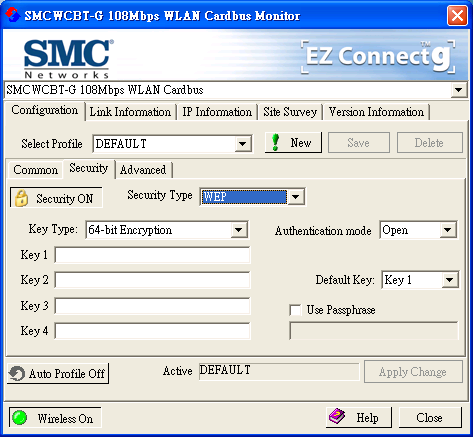Click the passphrase text field
The width and height of the screenshot is (473, 437).
[x=374, y=331]
